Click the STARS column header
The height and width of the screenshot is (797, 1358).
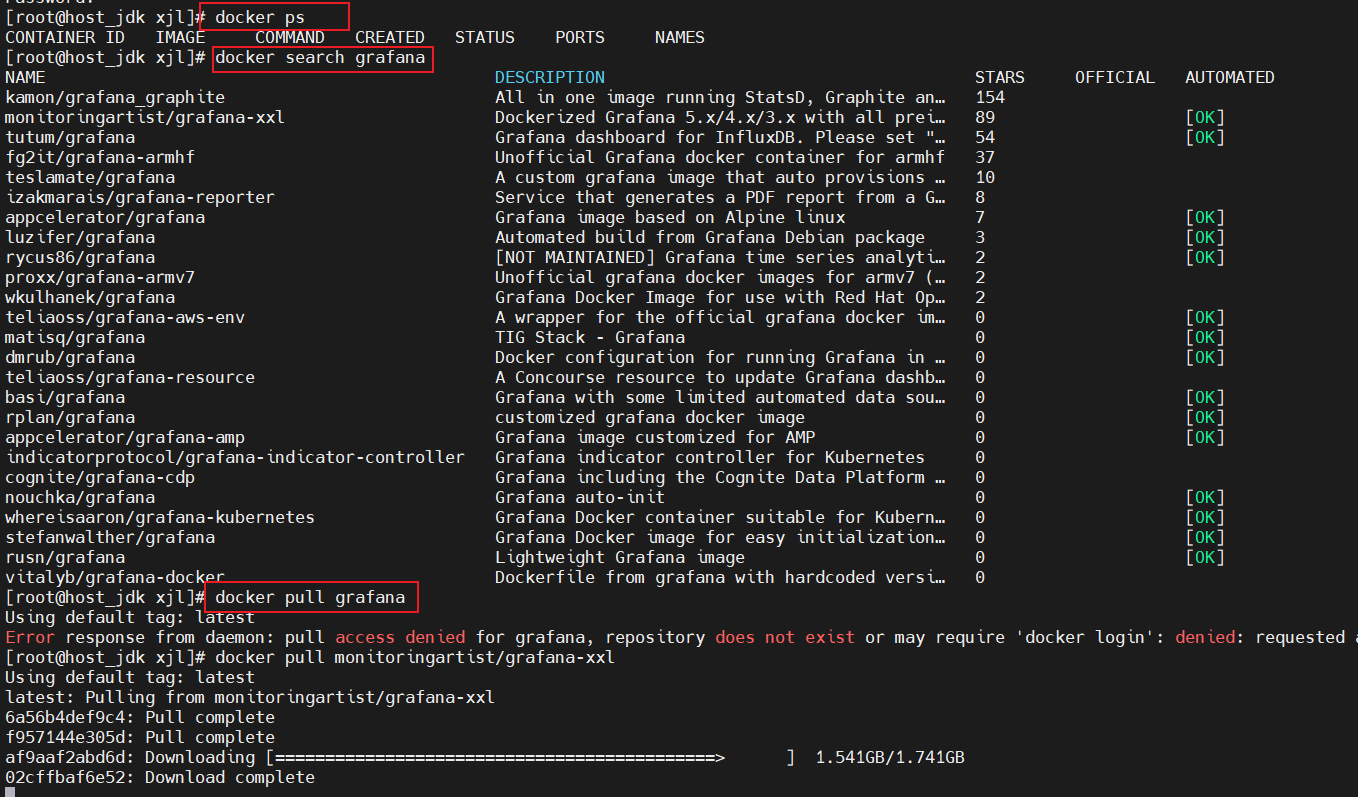1000,77
